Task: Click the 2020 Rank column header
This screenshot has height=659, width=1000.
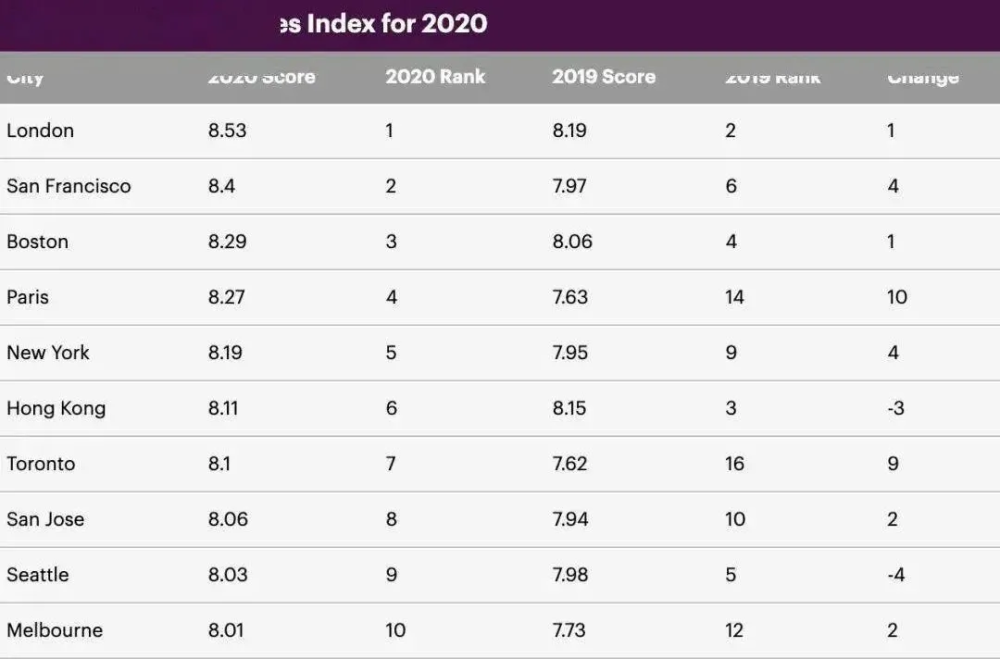Action: coord(435,77)
